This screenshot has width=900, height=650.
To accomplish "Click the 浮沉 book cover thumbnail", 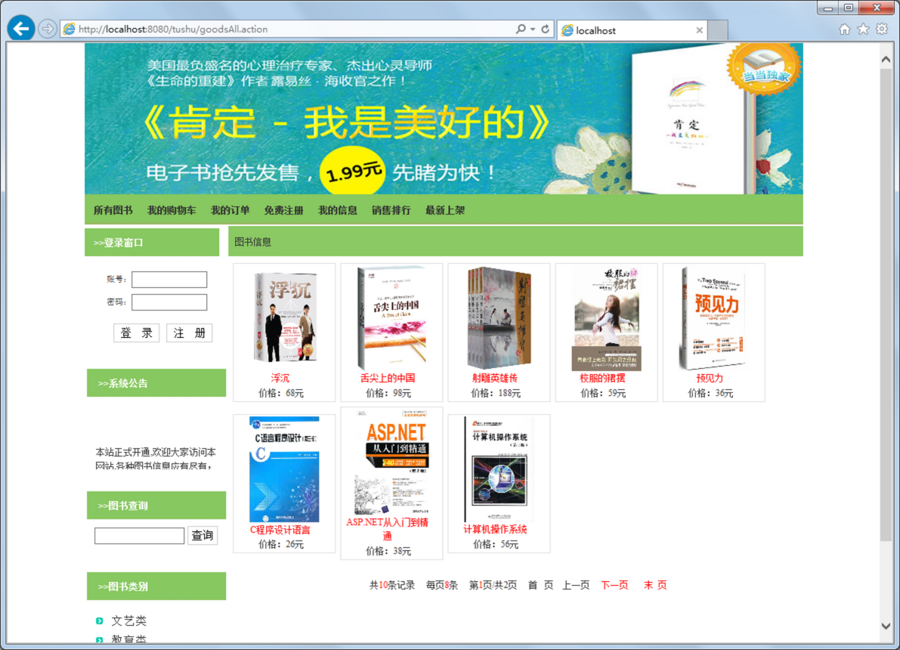I will coord(284,317).
